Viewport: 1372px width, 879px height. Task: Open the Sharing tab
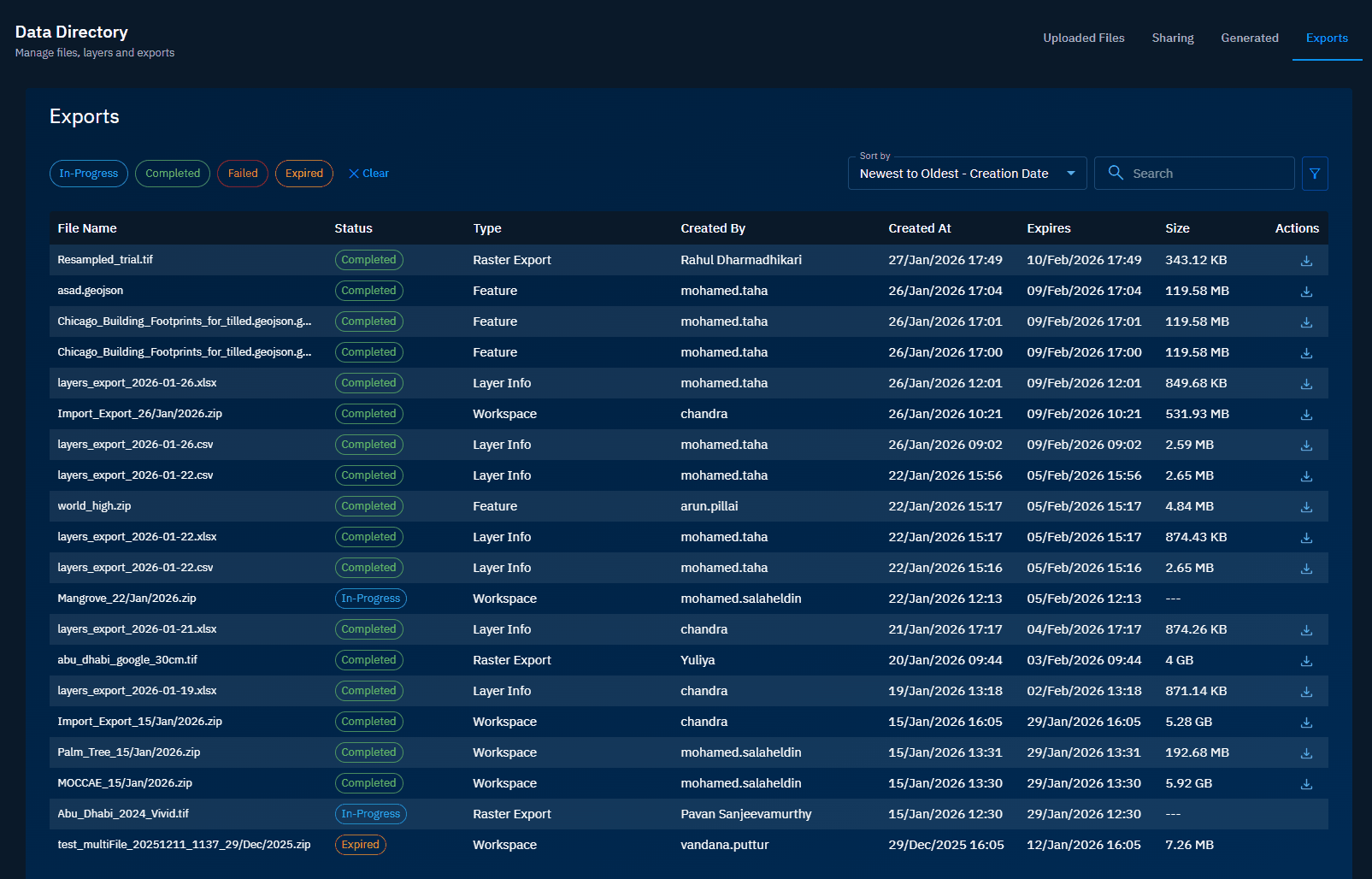click(1172, 38)
